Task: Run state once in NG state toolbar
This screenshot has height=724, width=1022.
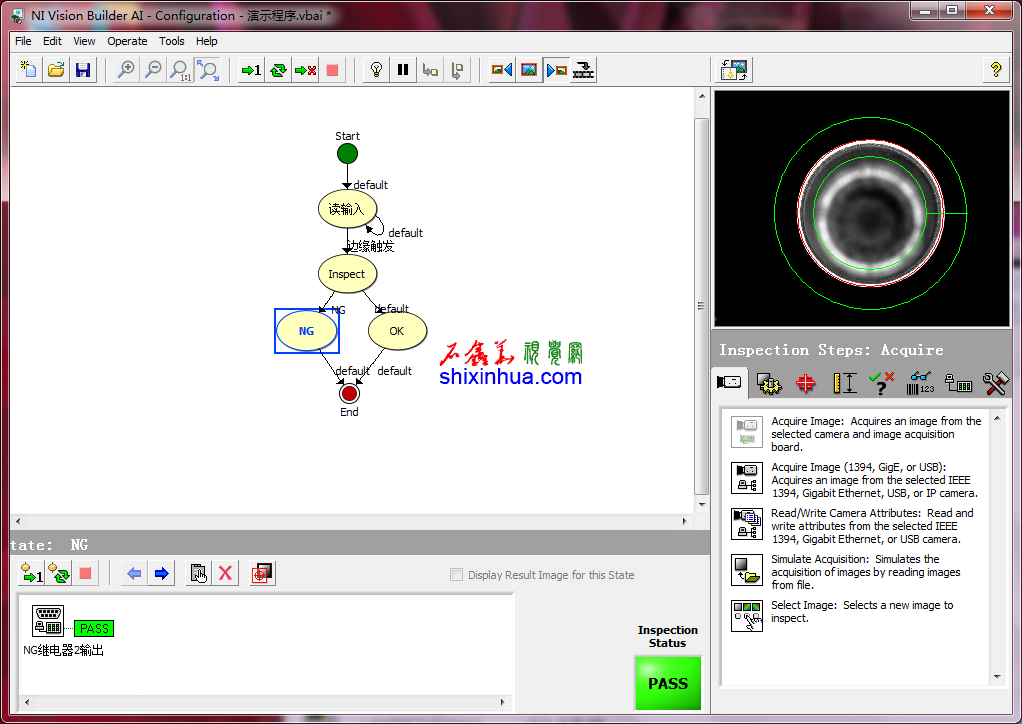Action: click(x=32, y=573)
